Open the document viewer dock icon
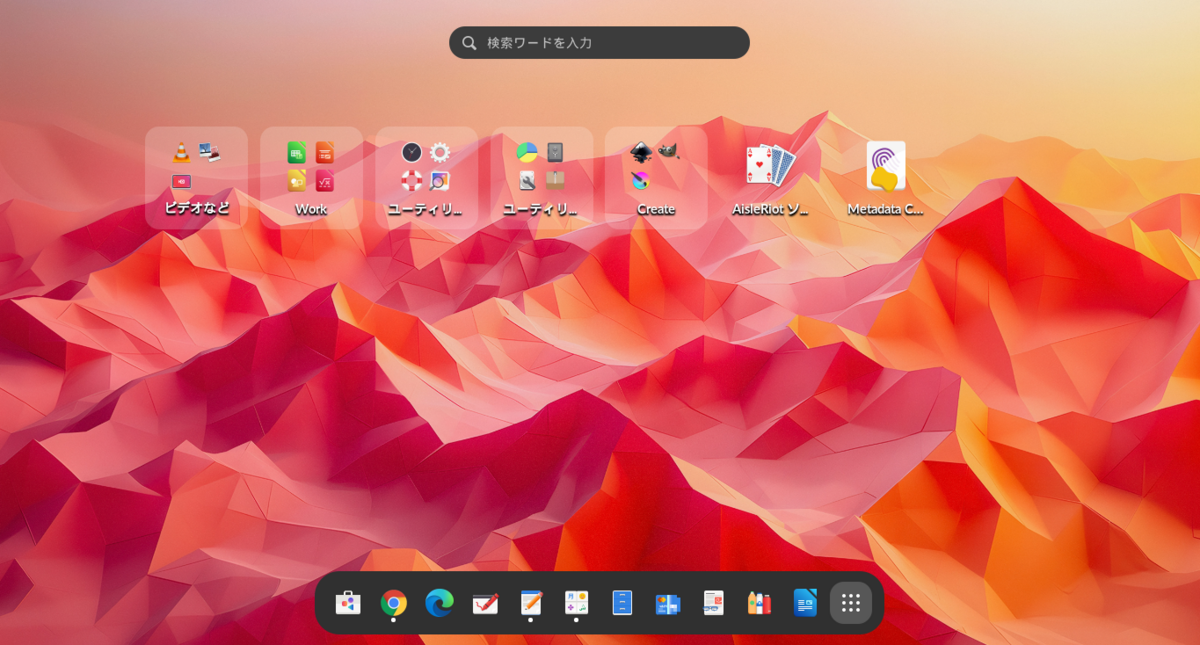 coord(713,603)
